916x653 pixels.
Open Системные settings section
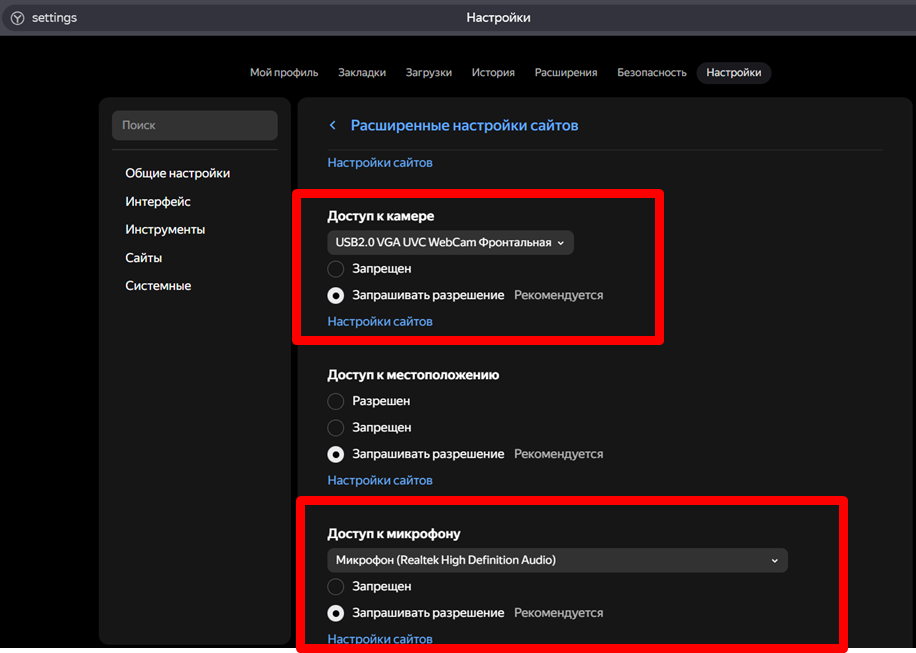coord(158,286)
